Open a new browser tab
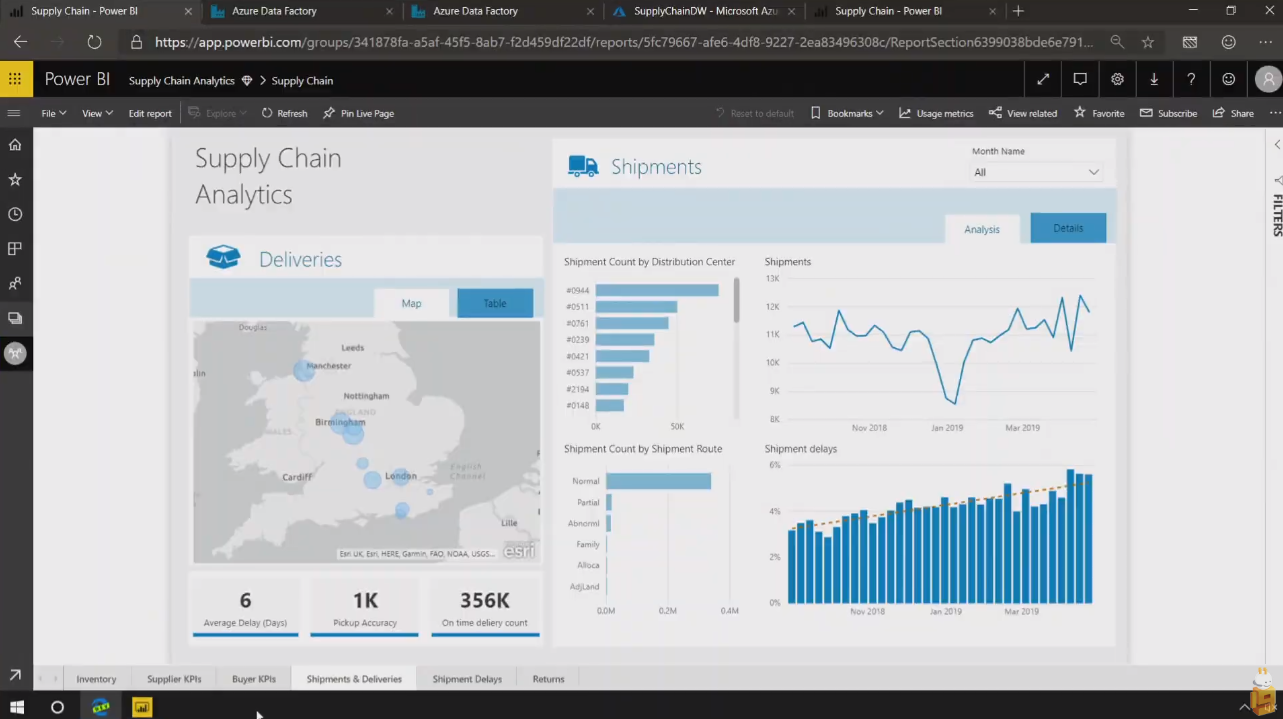 point(1018,11)
